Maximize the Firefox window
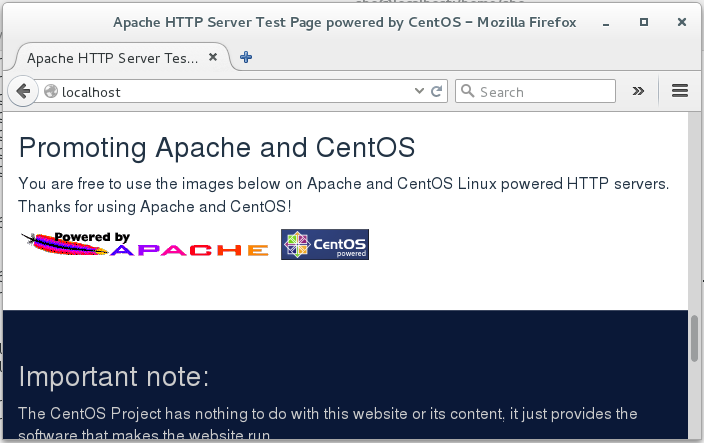Image resolution: width=704 pixels, height=443 pixels. click(x=644, y=22)
